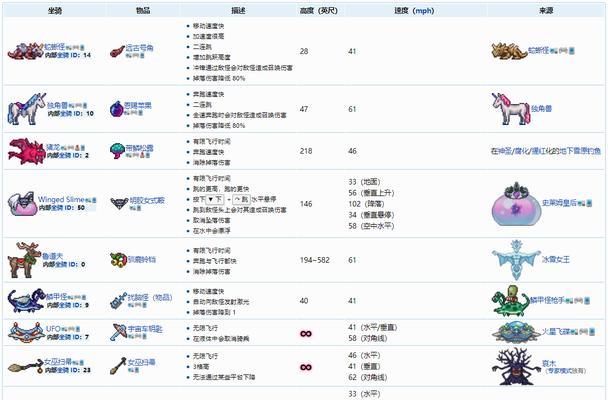
Task: Click the 远古号角 Ancient Horn item icon
Action: (117, 52)
